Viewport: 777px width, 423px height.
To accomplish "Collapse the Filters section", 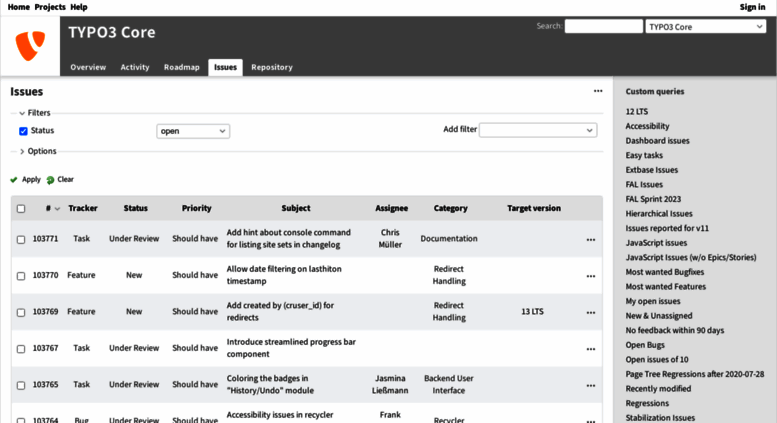I will (35, 113).
